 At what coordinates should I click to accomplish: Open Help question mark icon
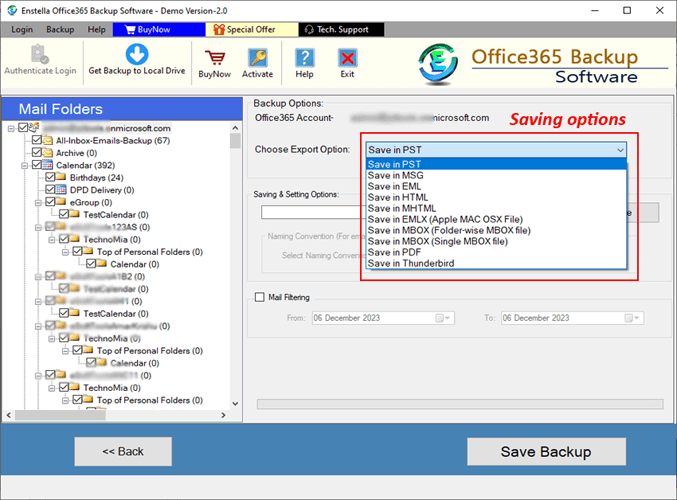pos(304,58)
